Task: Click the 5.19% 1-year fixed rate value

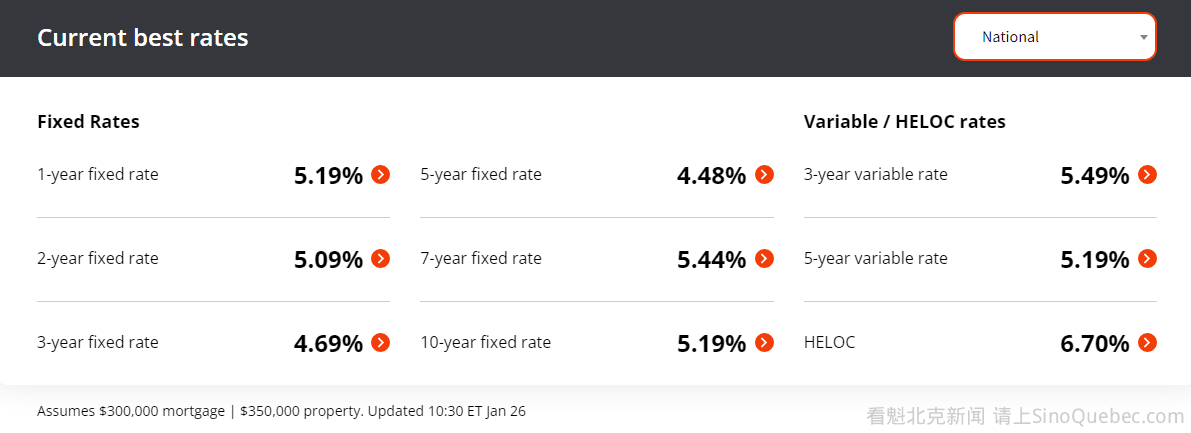Action: (328, 176)
